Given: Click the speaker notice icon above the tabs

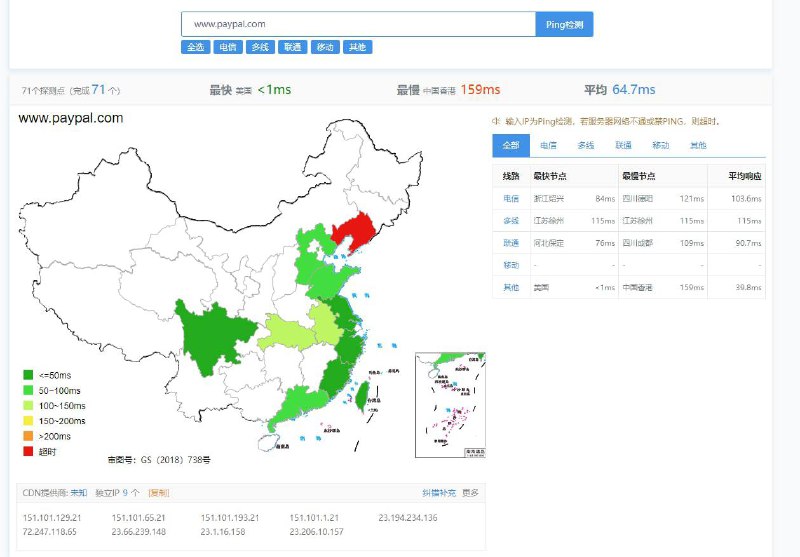Looking at the screenshot, I should tap(496, 121).
